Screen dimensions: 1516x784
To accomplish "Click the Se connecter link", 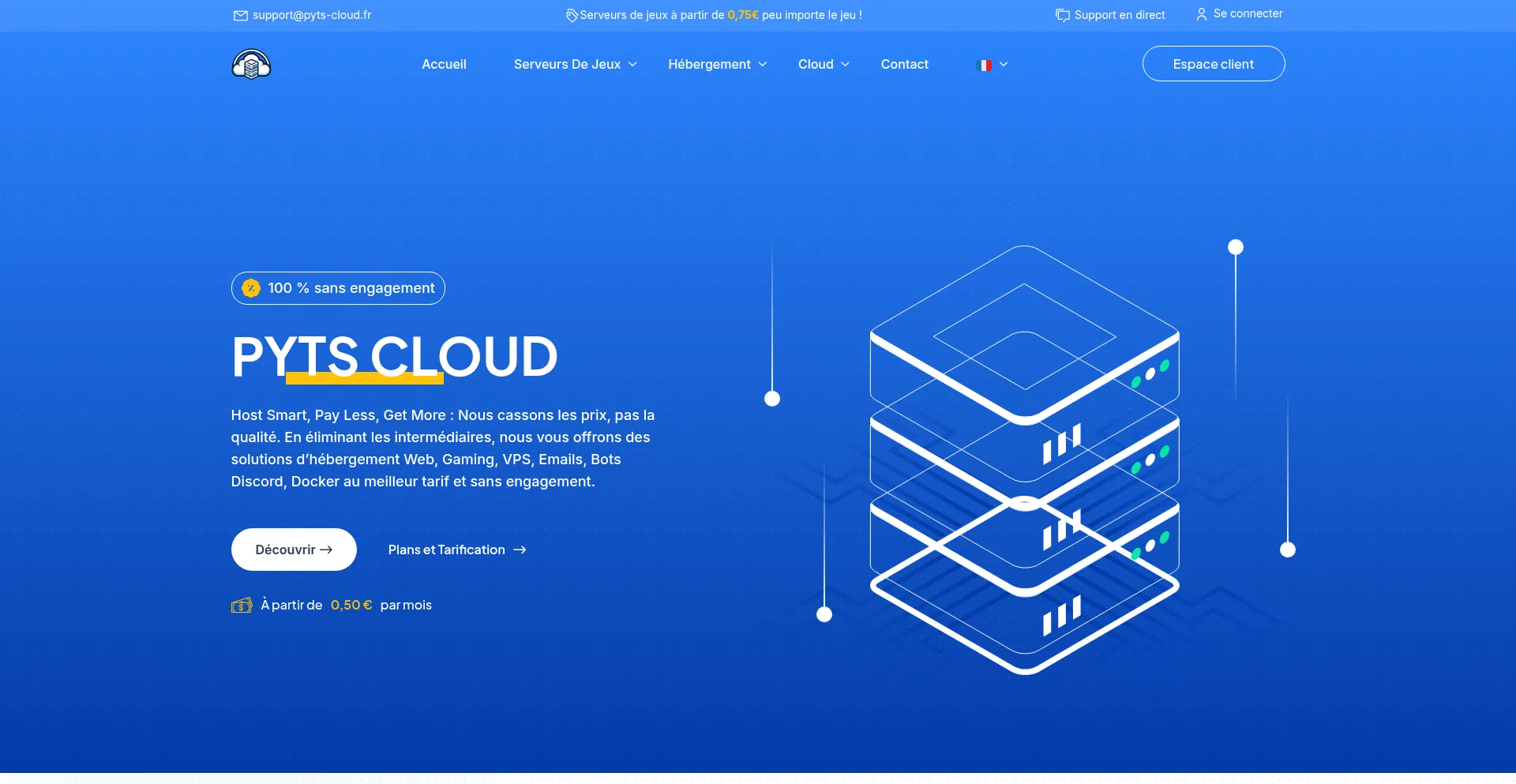I will [1248, 14].
